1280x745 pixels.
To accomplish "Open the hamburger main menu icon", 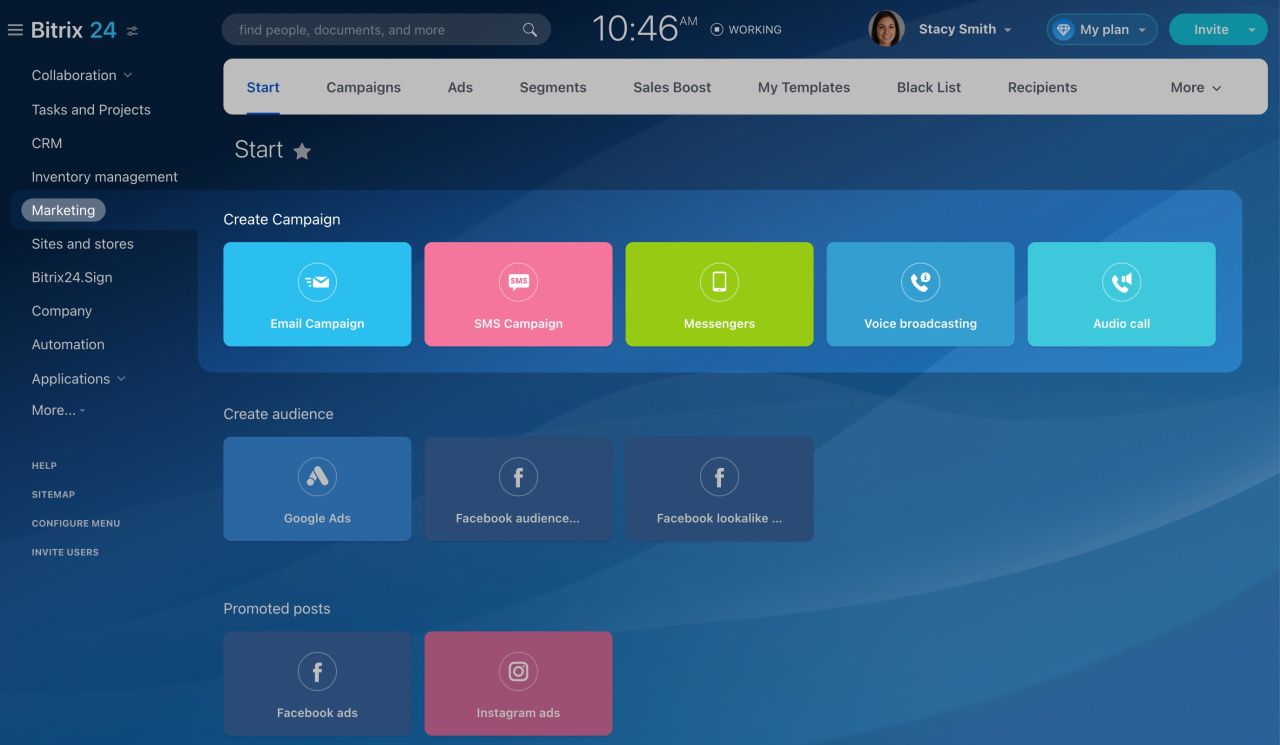I will tap(15, 30).
